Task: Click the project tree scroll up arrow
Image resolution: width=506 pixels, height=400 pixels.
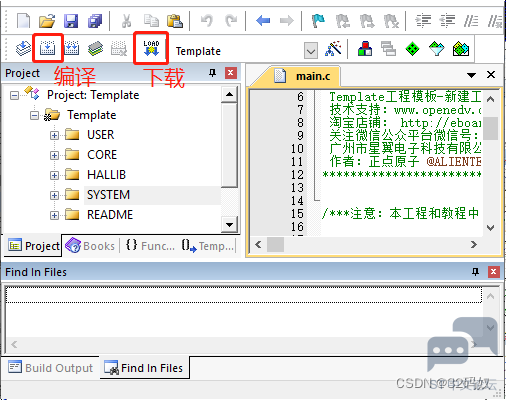Action: point(229,94)
